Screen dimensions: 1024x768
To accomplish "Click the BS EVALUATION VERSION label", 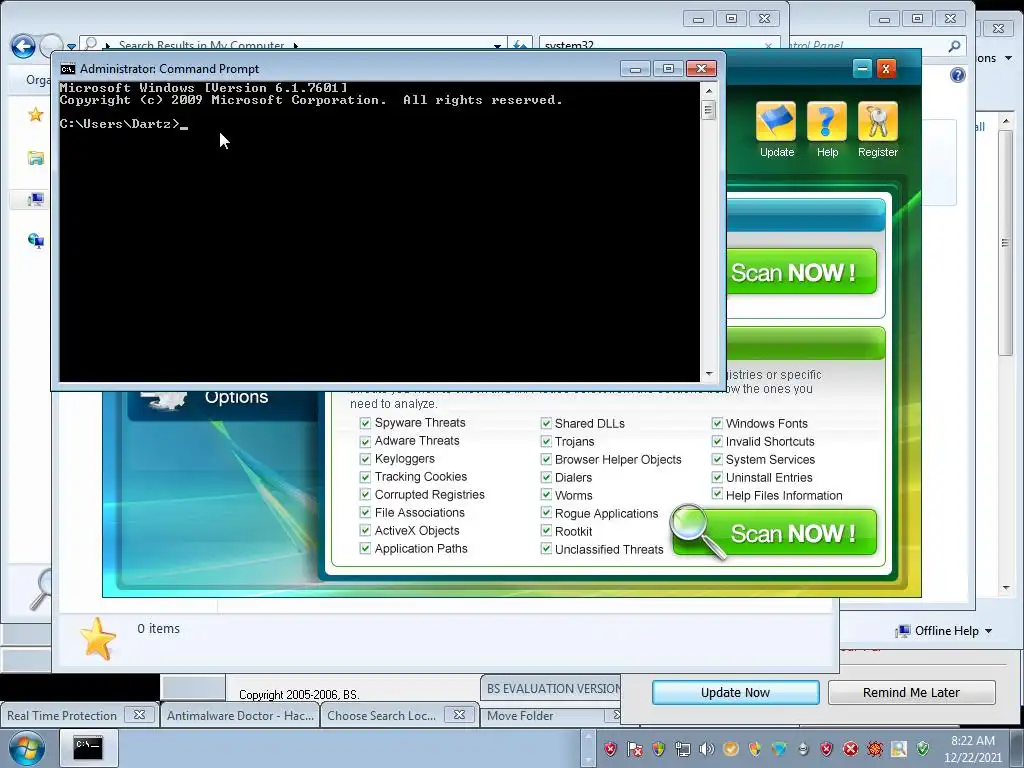I will (554, 688).
